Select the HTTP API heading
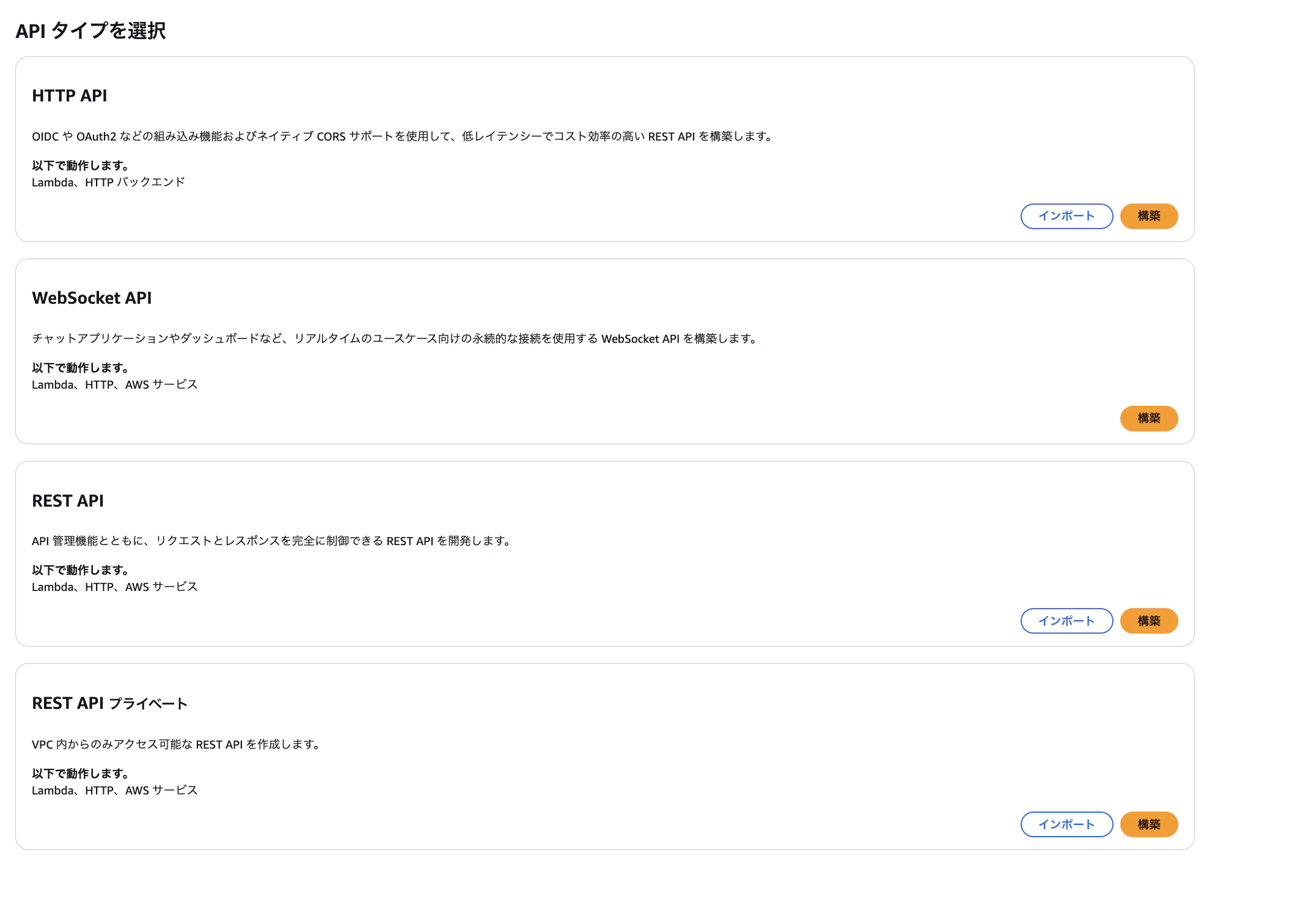This screenshot has height=924, width=1314. tap(70, 96)
